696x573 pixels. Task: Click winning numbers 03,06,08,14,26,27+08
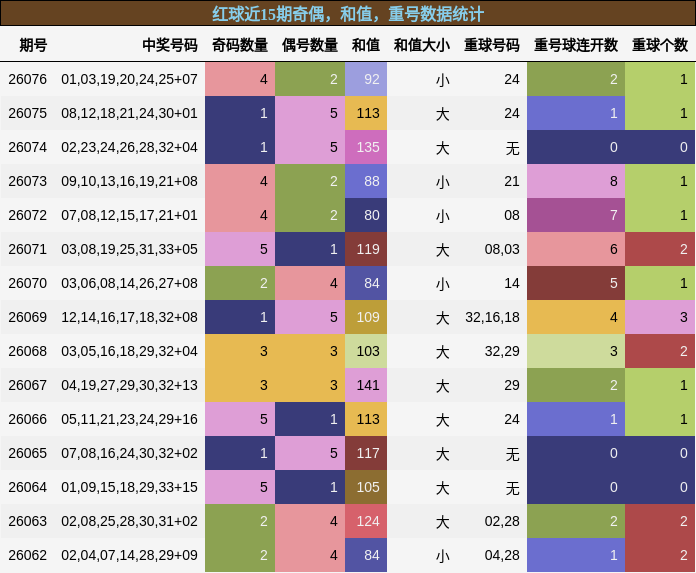(x=130, y=283)
